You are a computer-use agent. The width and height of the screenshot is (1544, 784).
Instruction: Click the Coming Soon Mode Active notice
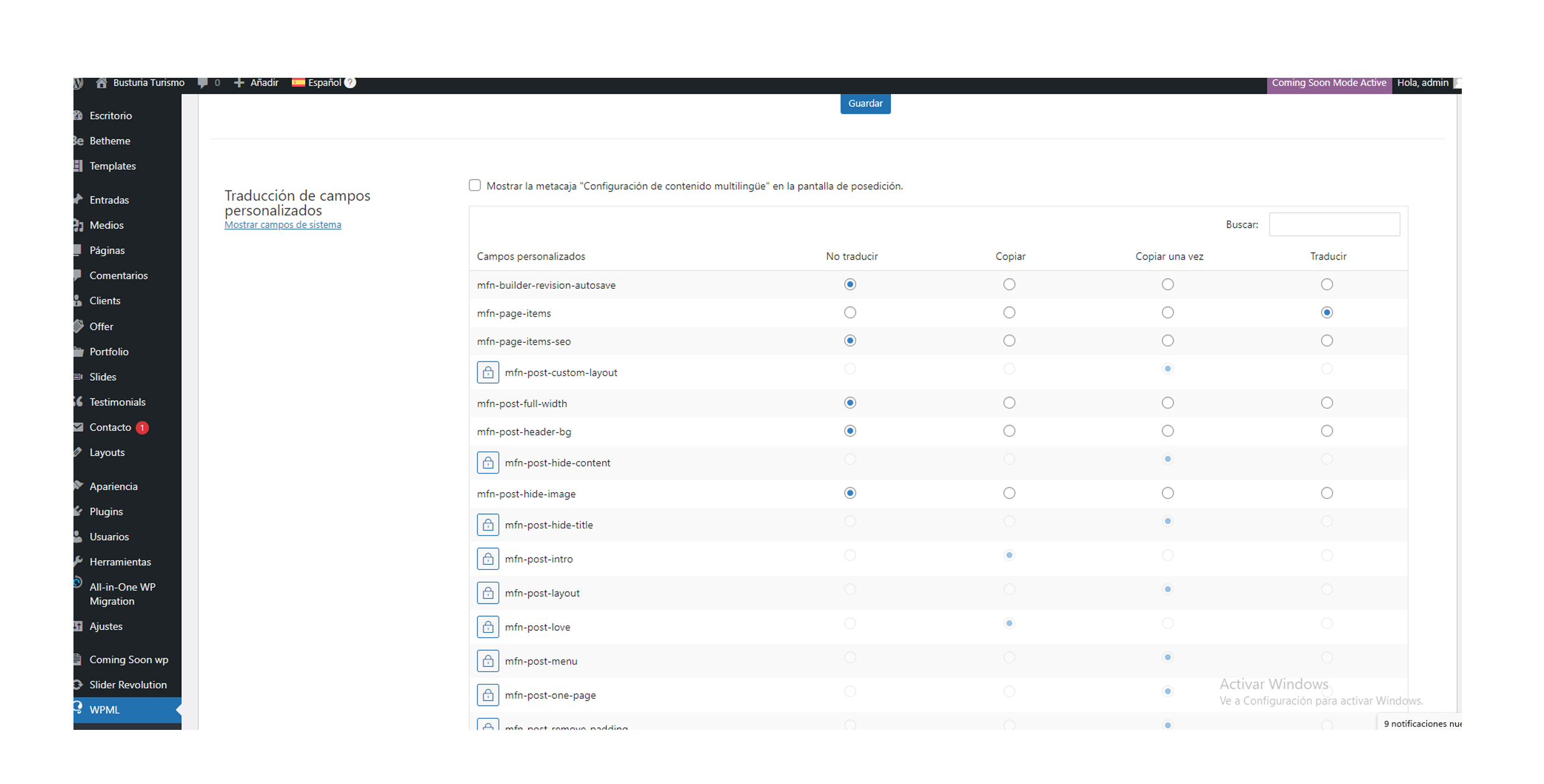pyautogui.click(x=1329, y=83)
